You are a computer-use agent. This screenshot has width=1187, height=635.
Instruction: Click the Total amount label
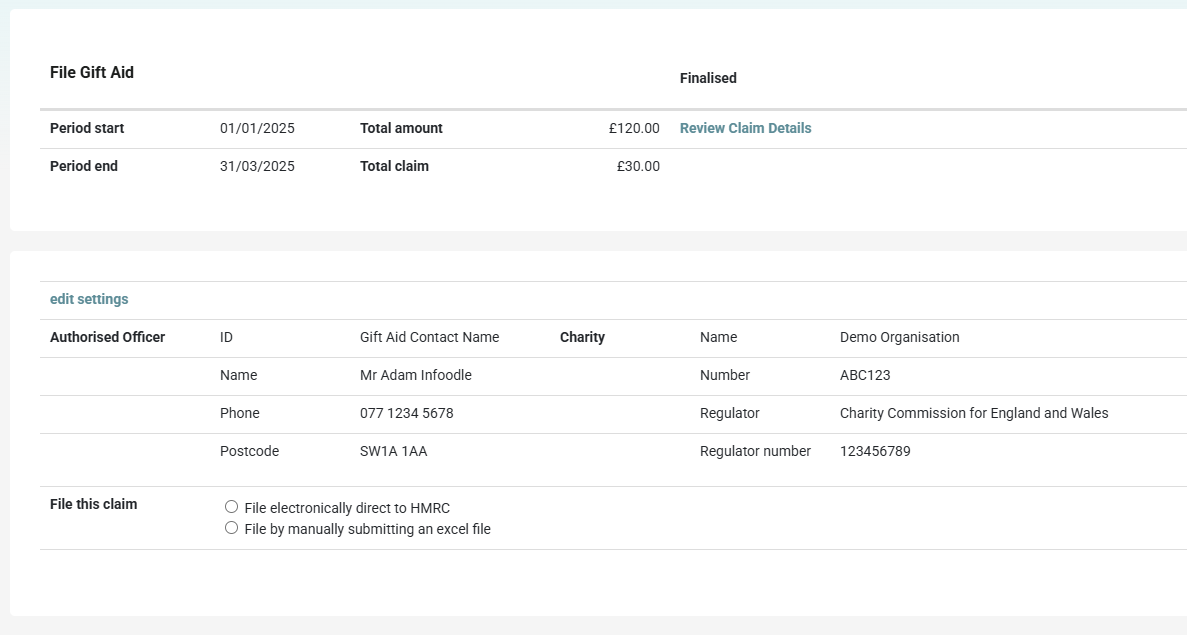pos(401,129)
